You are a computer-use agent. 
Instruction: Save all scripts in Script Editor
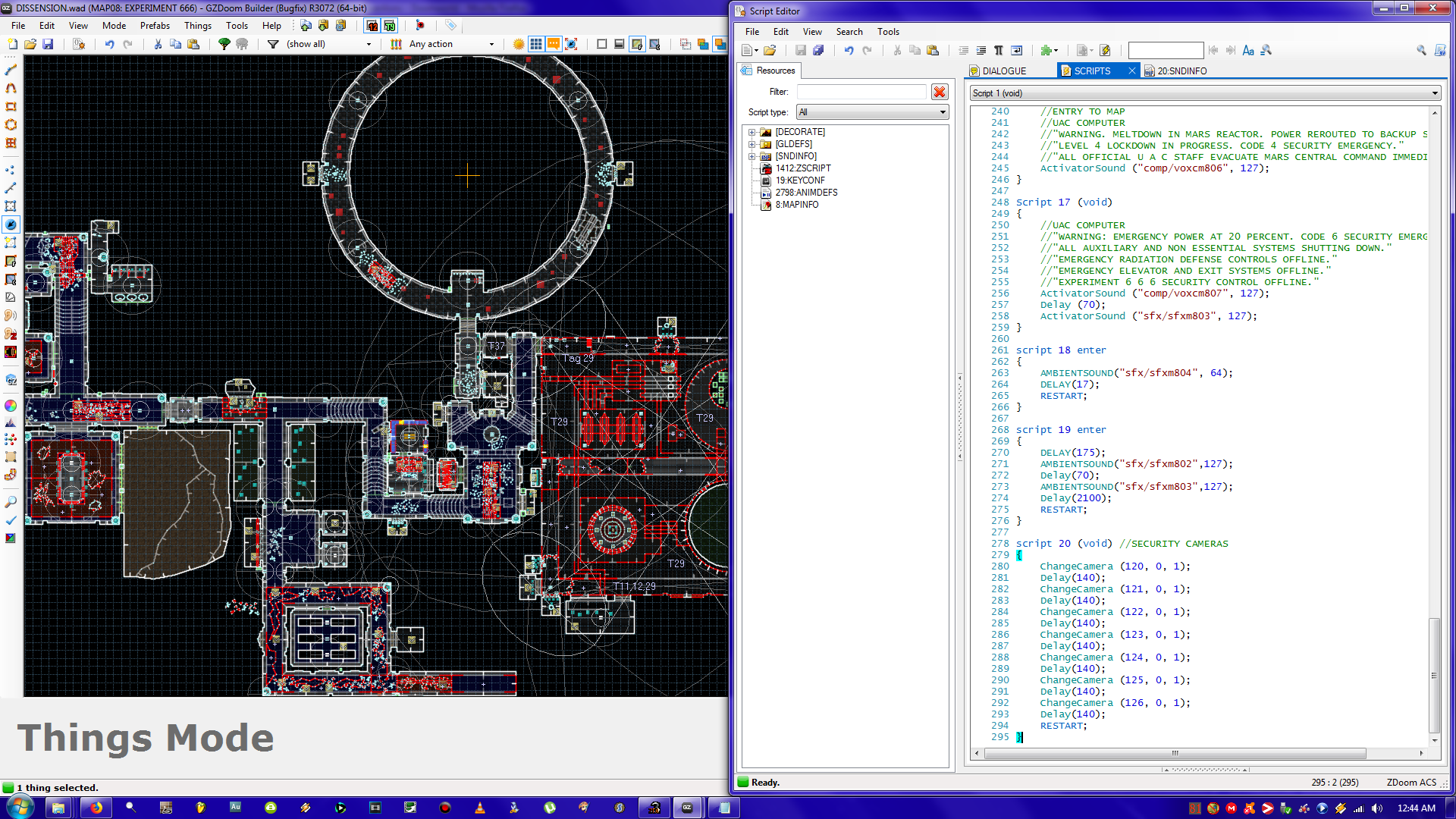coord(818,50)
